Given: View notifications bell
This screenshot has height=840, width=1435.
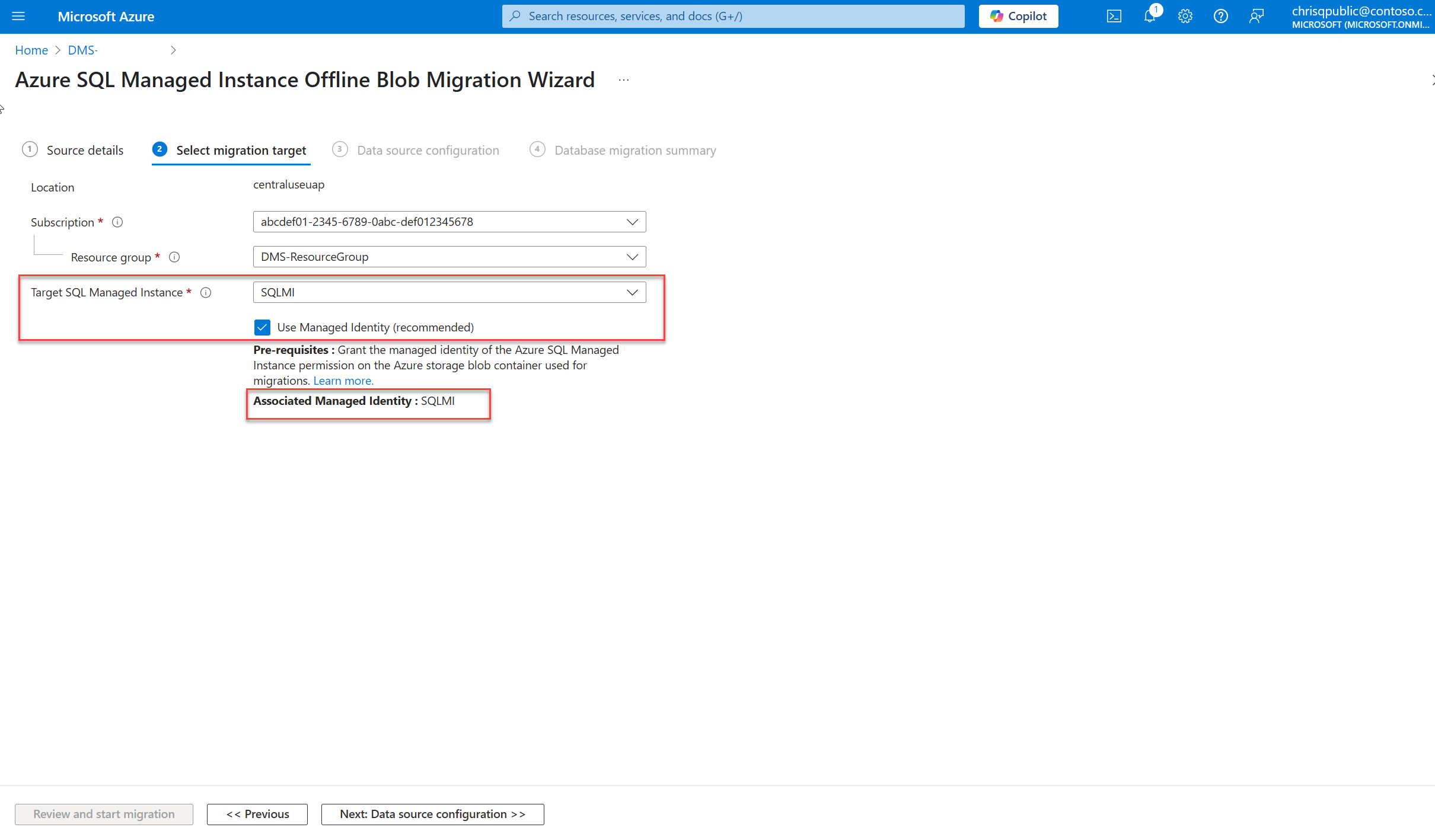Looking at the screenshot, I should (1150, 16).
